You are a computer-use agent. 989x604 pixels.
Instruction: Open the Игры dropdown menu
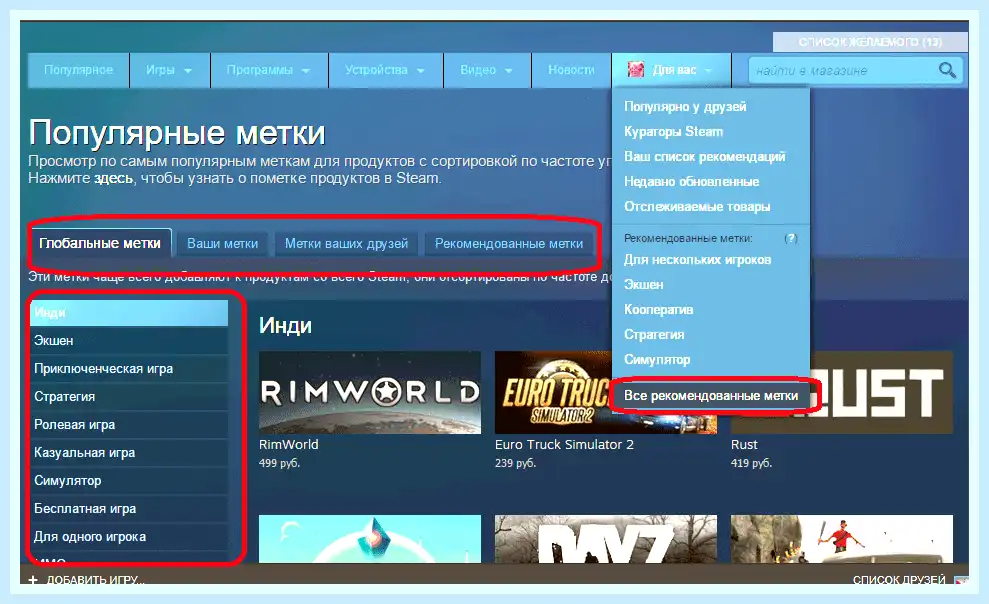point(169,70)
